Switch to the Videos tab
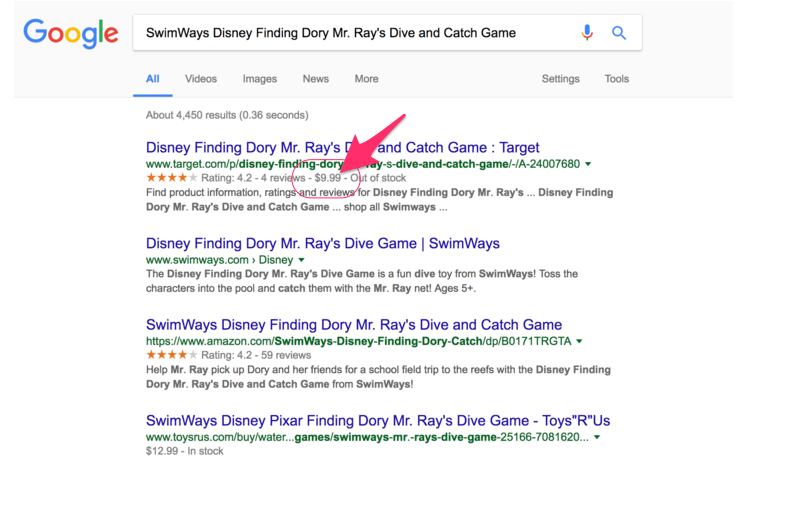This screenshot has width=786, height=510. click(x=201, y=79)
